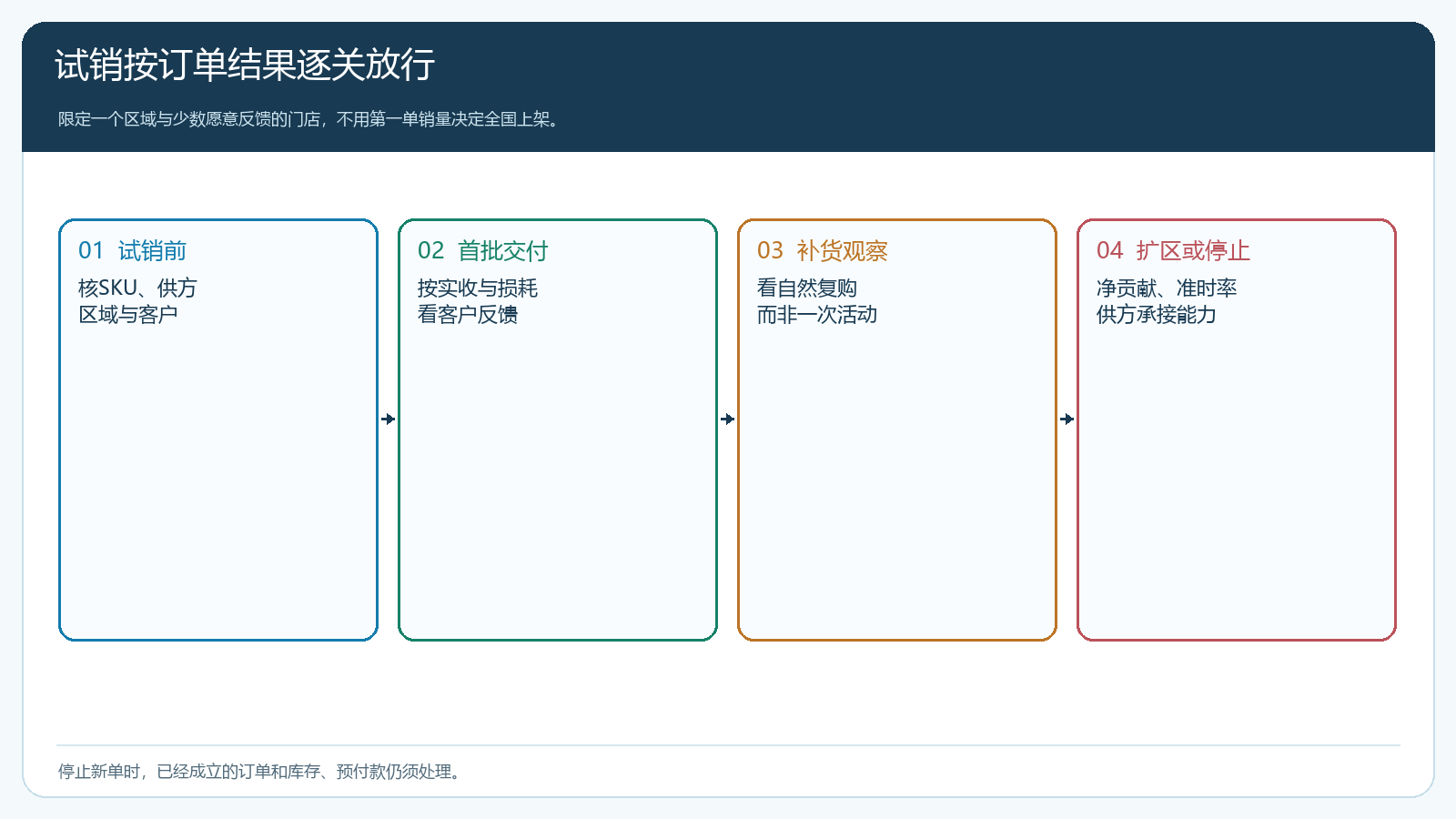Image resolution: width=1456 pixels, height=819 pixels.
Task: Select the 04 扩区或停止 card heading
Action: coord(1173,251)
